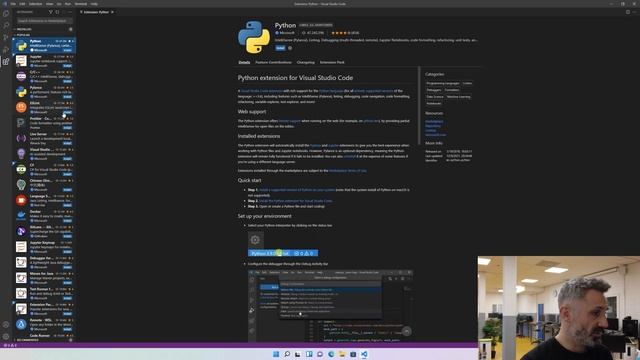Image resolution: width=640 pixels, height=360 pixels.
Task: Open taskbar Search magnifier icon
Action: pos(287,354)
